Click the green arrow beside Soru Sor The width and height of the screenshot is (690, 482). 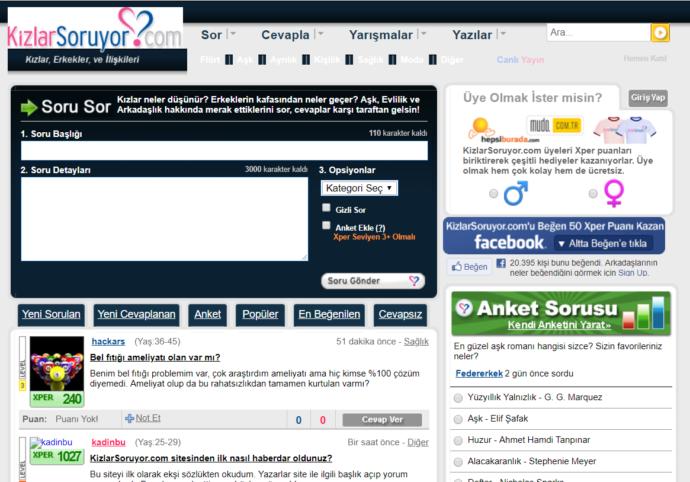(x=29, y=107)
